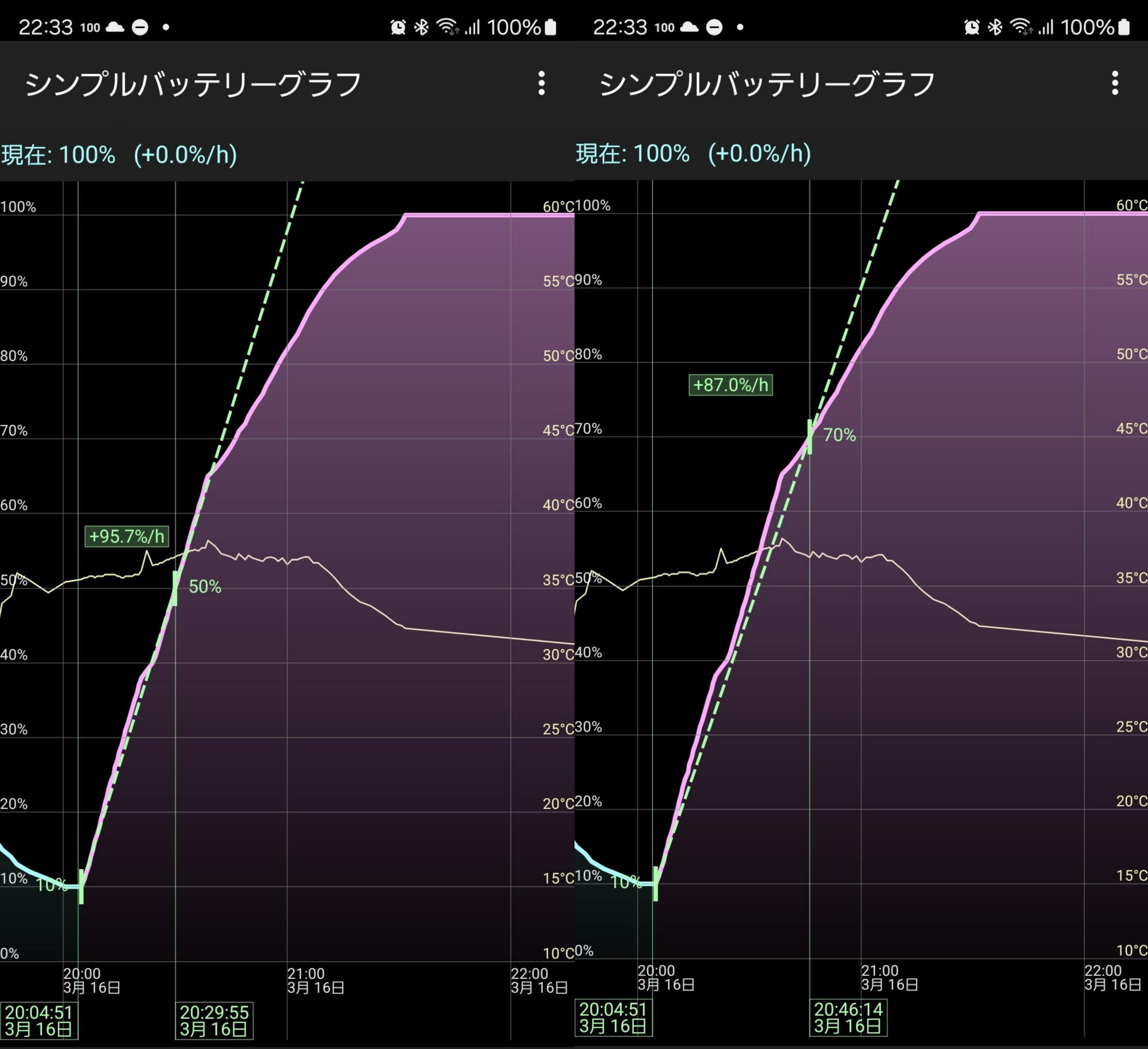Tap the battery icon in right status bar
This screenshot has height=1049, width=1148.
pos(1124,27)
